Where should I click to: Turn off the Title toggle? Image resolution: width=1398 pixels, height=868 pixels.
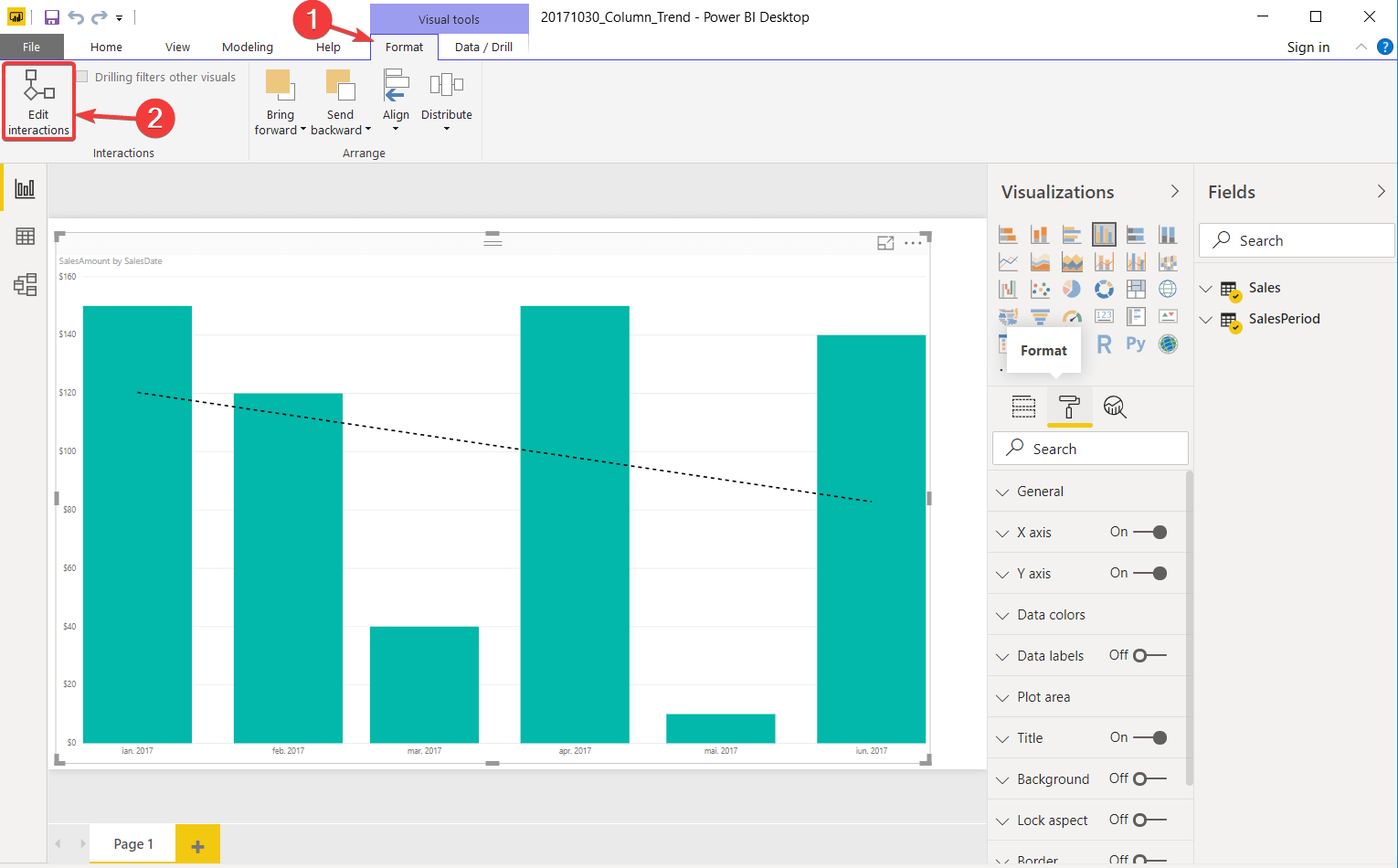point(1159,737)
